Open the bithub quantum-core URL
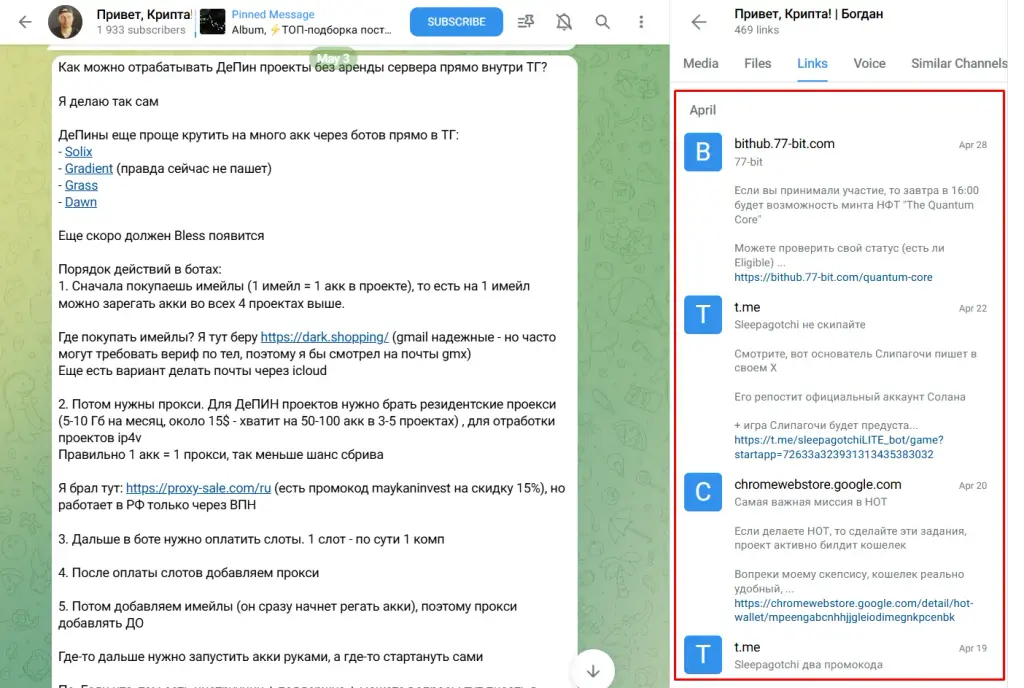This screenshot has width=1024, height=688. tap(833, 277)
